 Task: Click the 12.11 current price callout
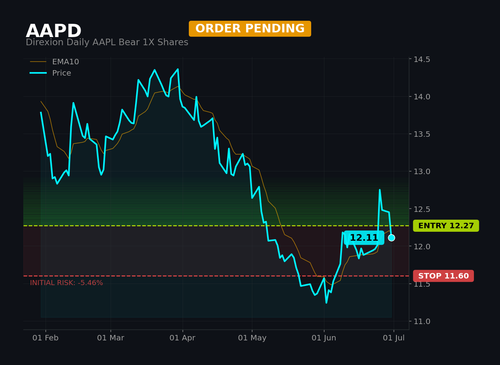[364, 238]
